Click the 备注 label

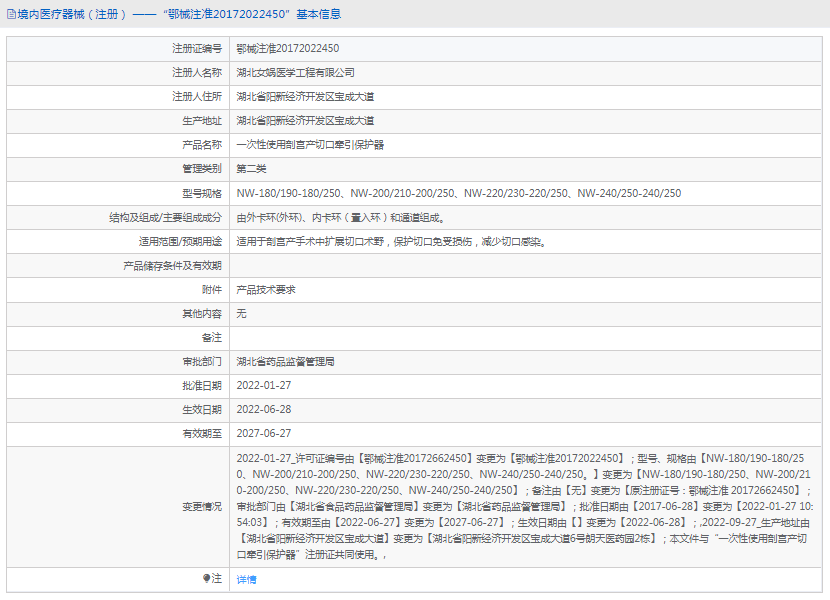212,337
